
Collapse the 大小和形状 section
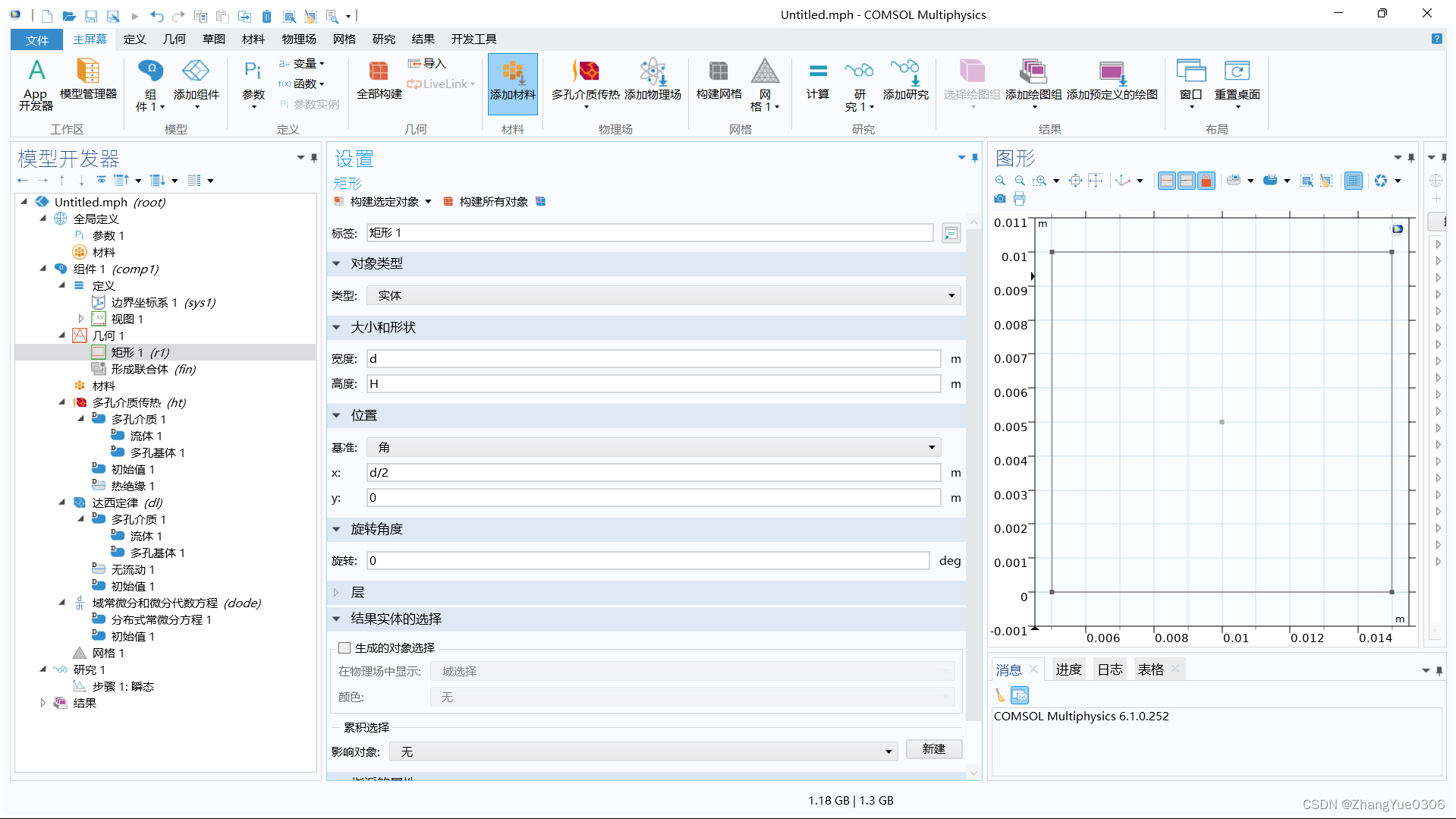coord(336,327)
